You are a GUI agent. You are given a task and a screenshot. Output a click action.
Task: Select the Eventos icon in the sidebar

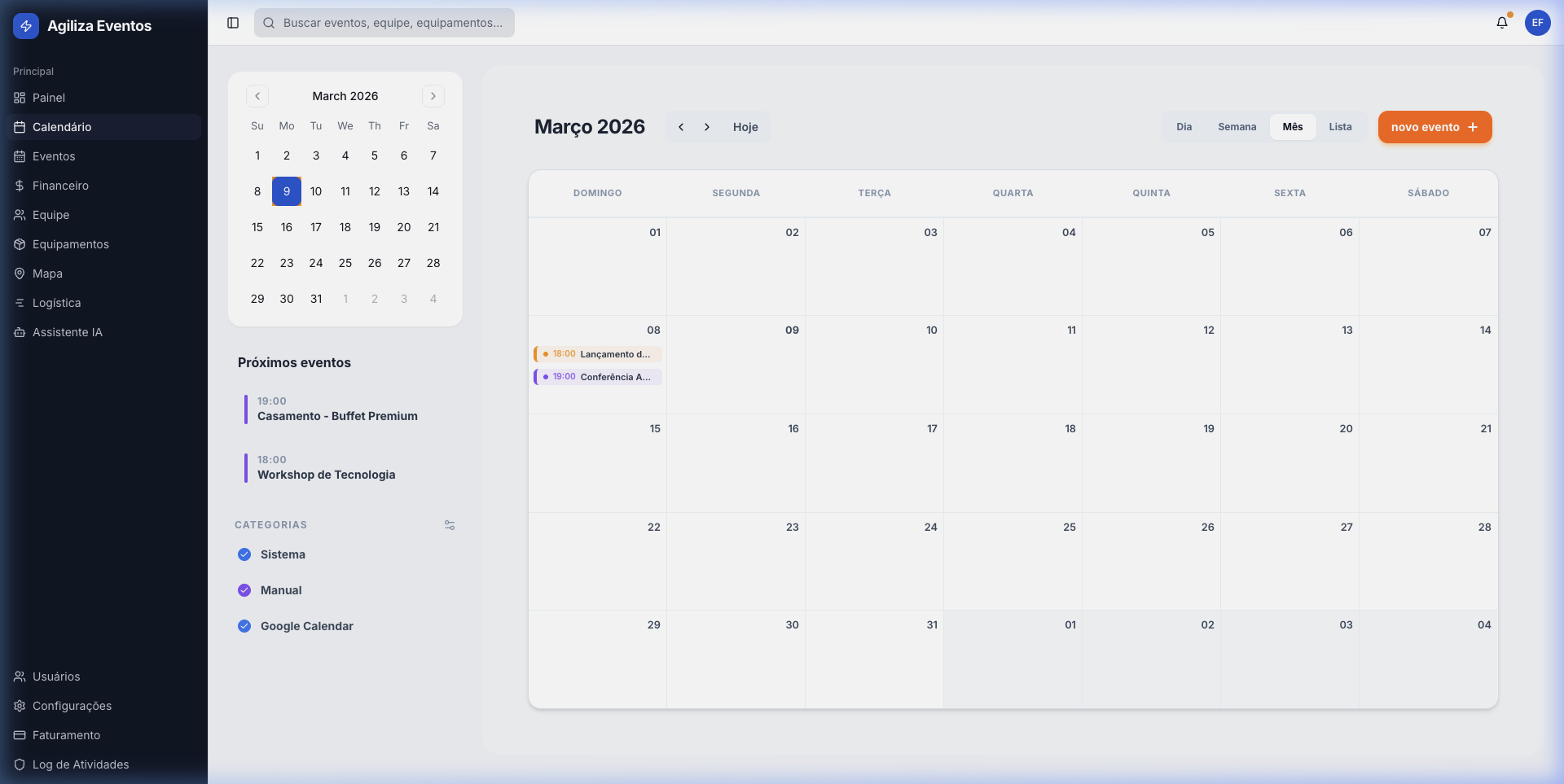click(x=20, y=156)
